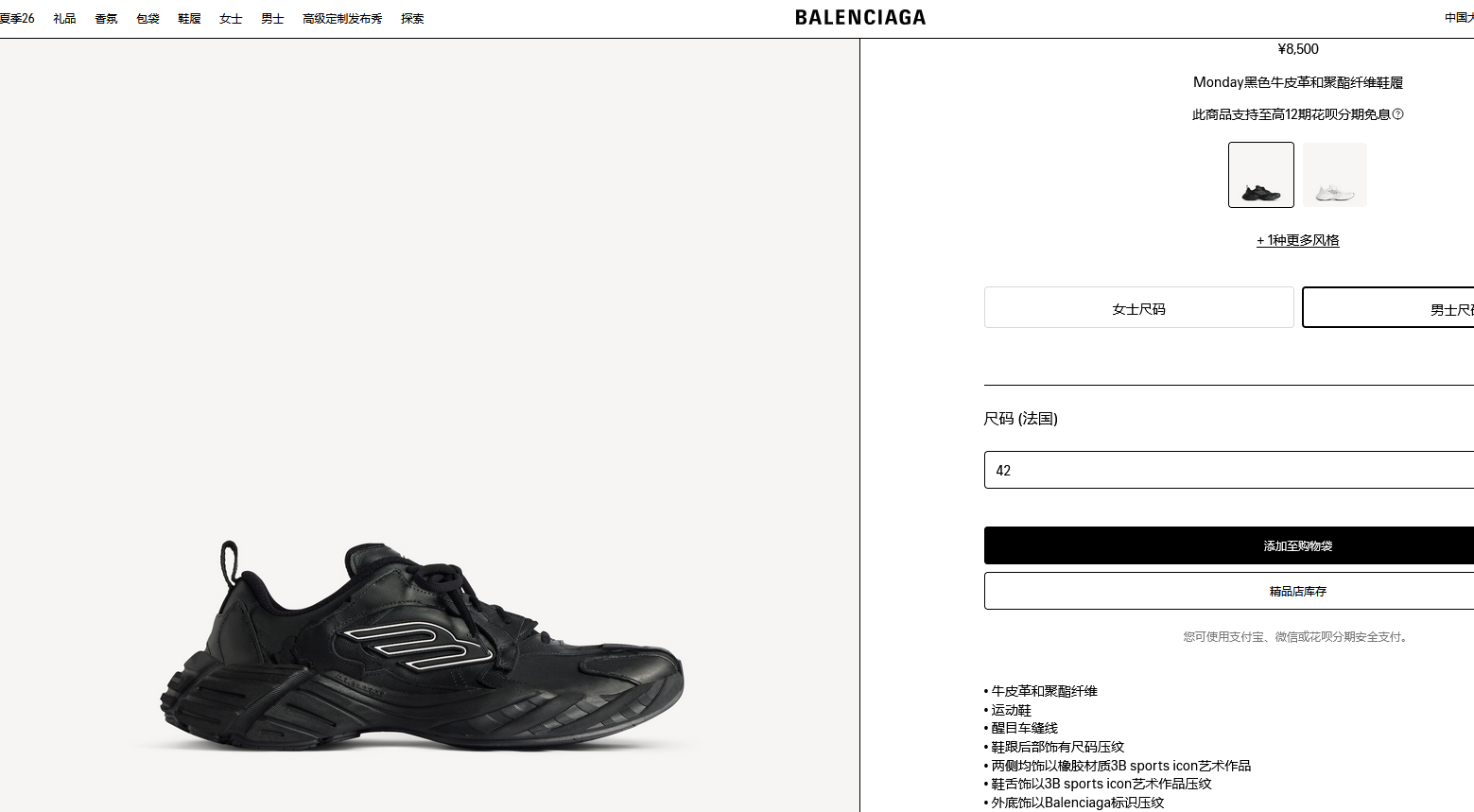The image size is (1474, 812).
Task: Click the black sneaker product image
Action: click(x=422, y=645)
